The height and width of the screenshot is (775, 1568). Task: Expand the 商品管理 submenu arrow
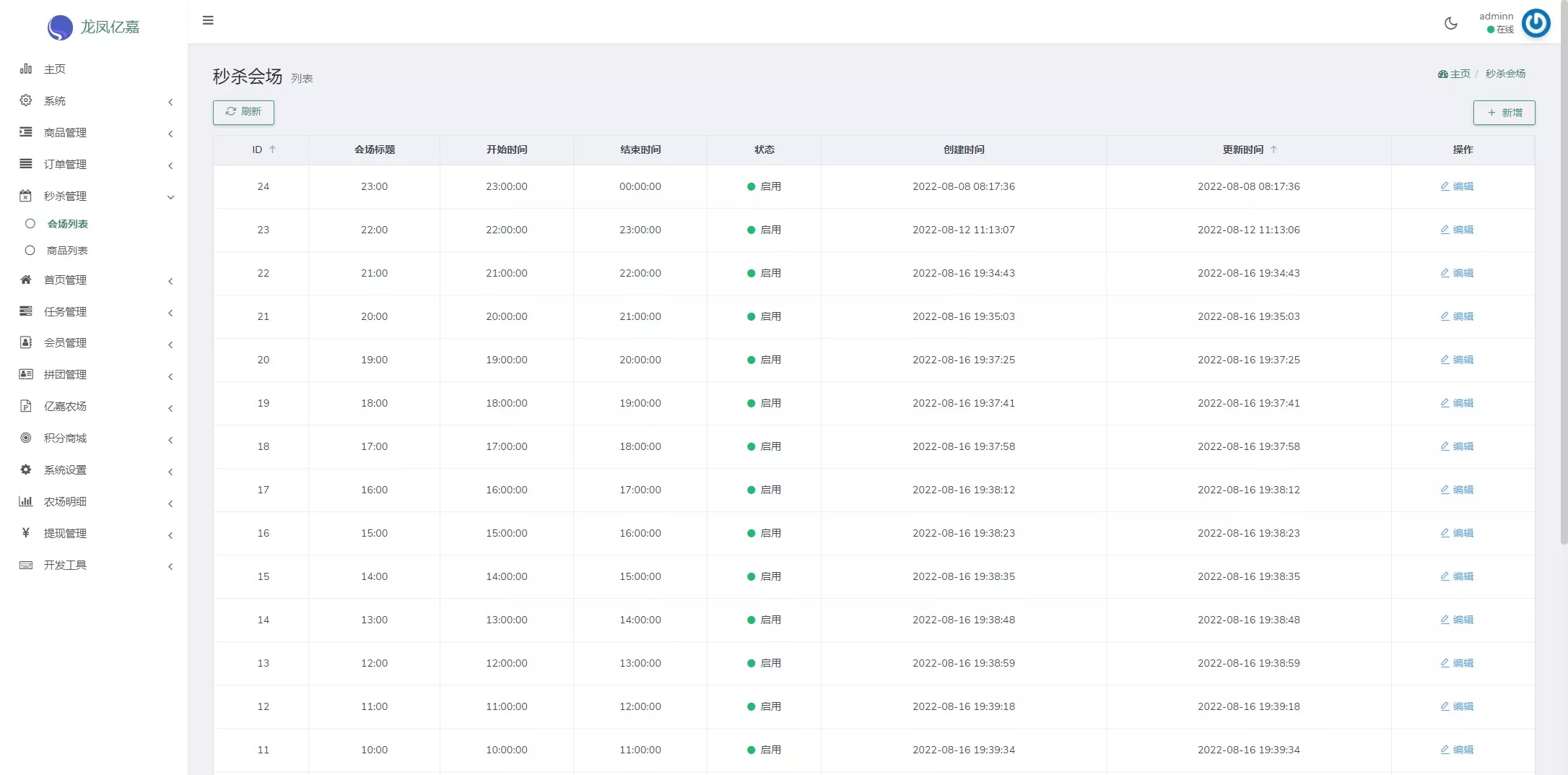(x=170, y=134)
